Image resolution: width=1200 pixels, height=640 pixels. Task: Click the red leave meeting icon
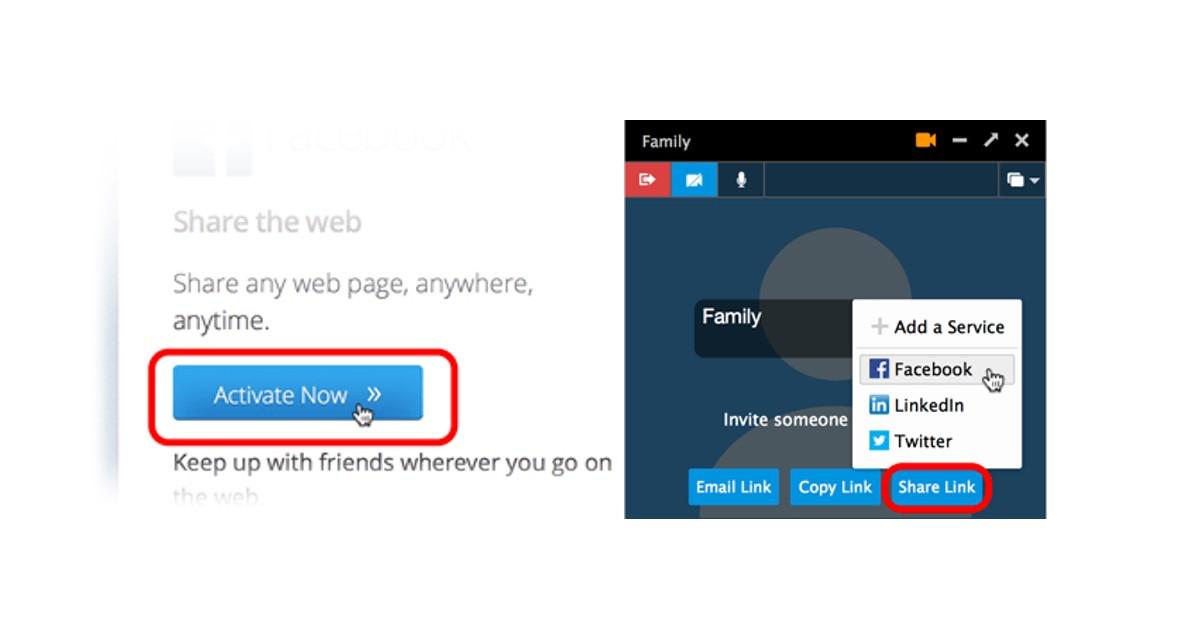[647, 180]
